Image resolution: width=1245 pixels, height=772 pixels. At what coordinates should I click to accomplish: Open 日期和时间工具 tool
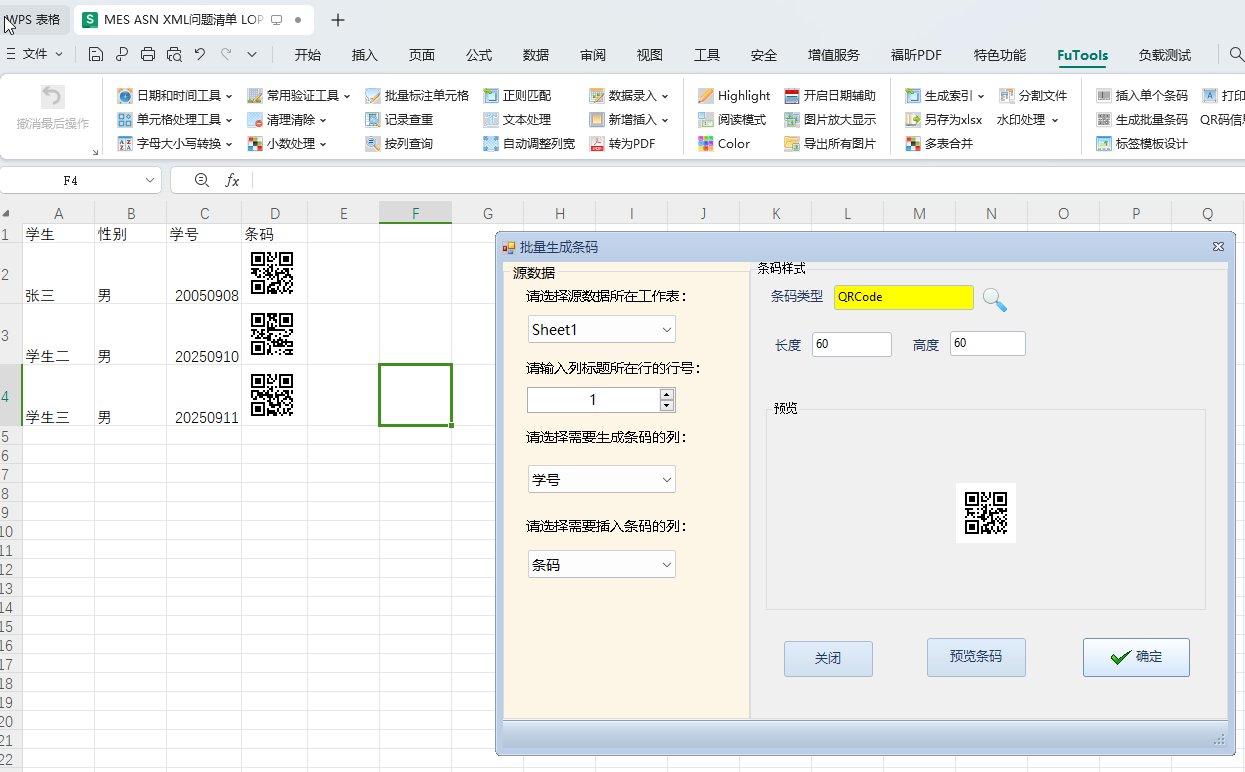point(175,96)
